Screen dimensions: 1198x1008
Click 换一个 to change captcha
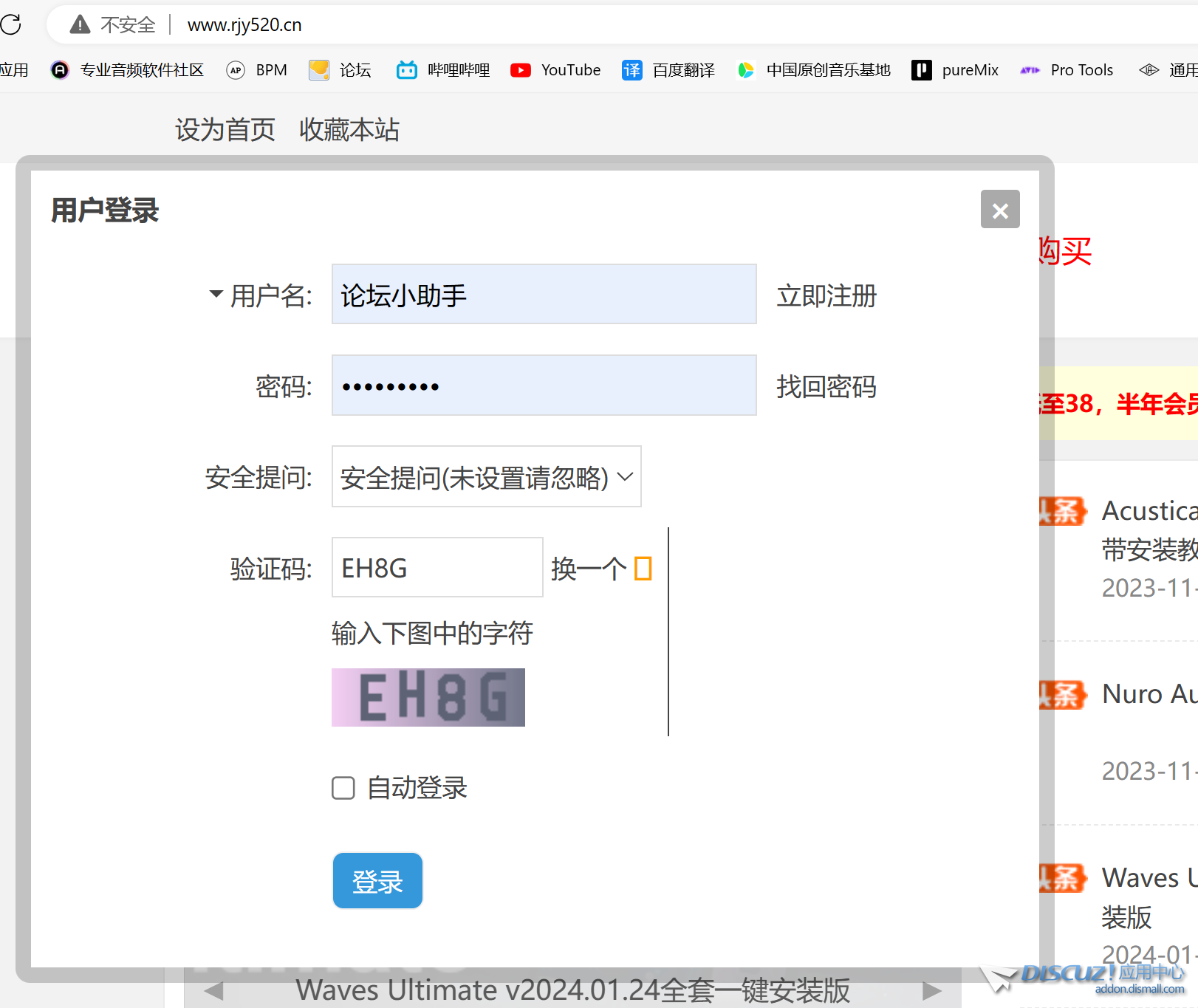point(589,568)
